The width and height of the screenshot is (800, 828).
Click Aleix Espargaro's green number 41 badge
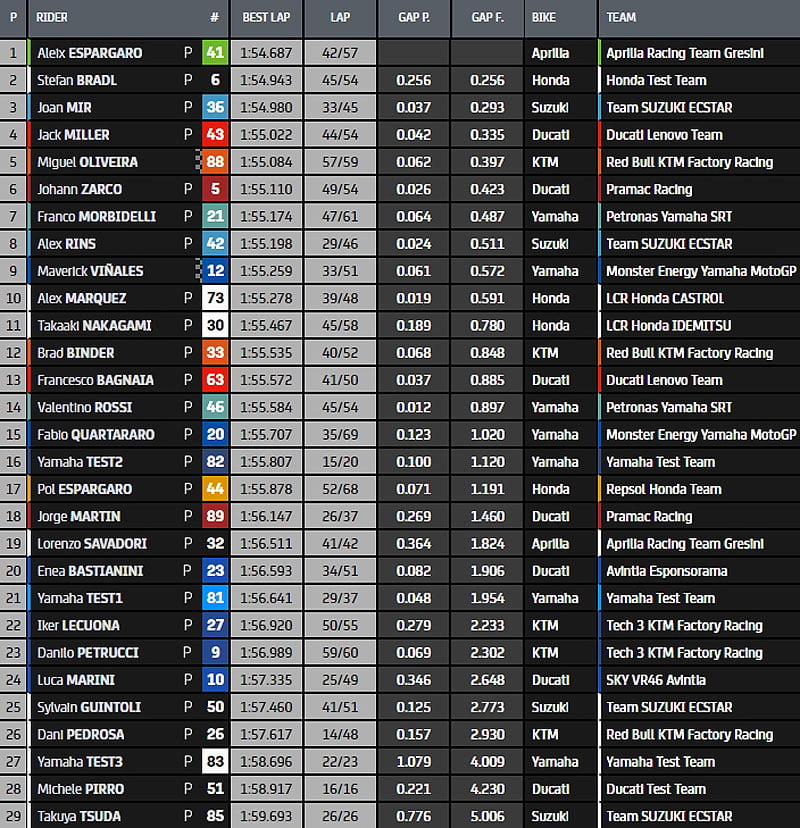point(215,53)
